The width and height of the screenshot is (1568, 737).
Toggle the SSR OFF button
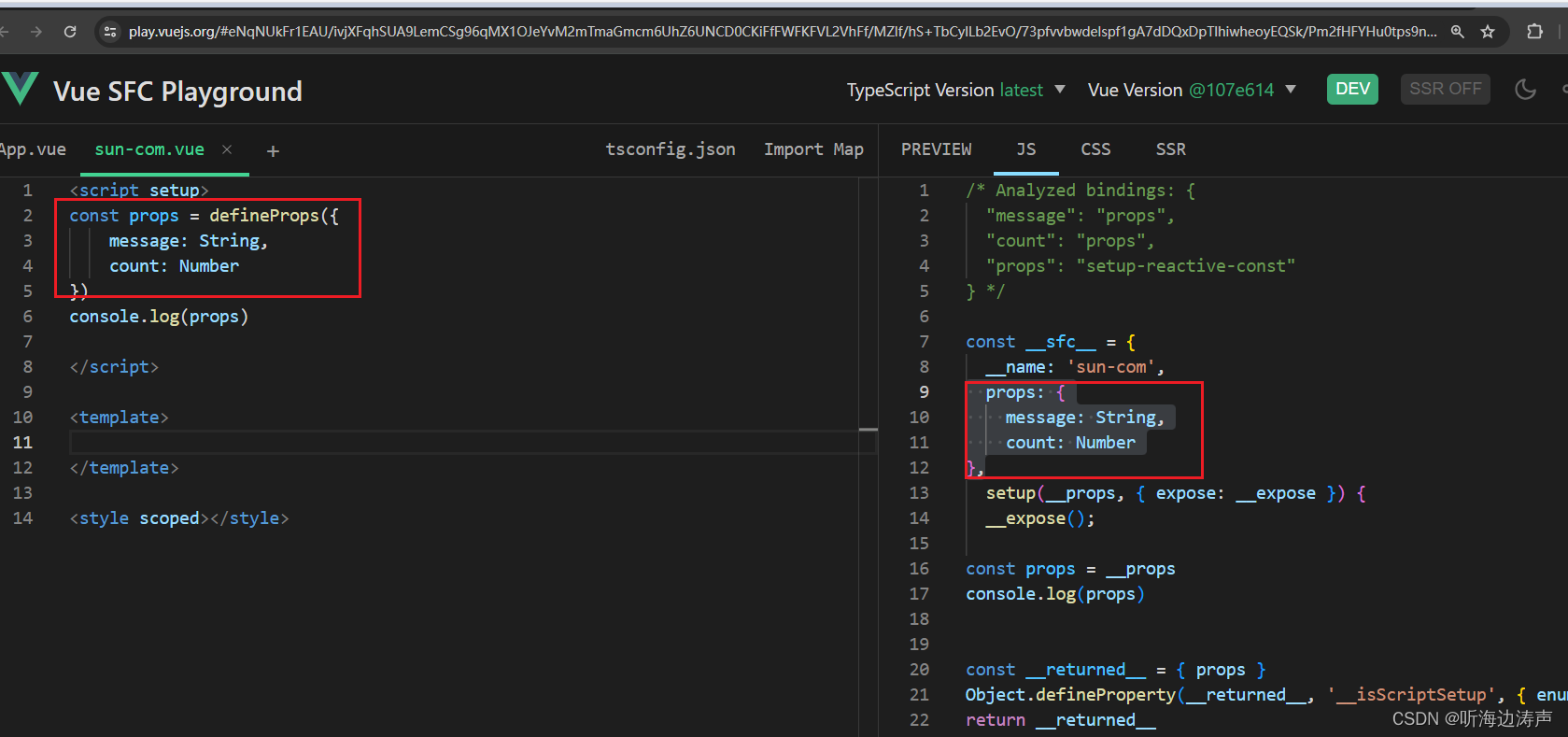pos(1445,89)
